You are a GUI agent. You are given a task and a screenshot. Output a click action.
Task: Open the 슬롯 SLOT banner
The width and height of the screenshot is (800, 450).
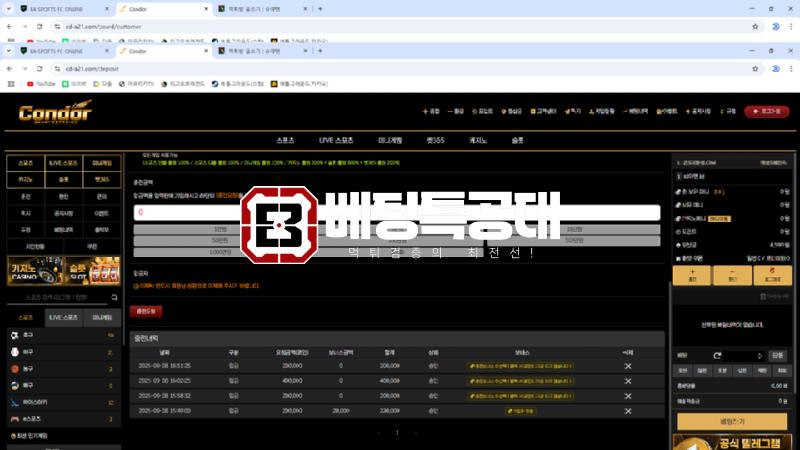coord(92,270)
